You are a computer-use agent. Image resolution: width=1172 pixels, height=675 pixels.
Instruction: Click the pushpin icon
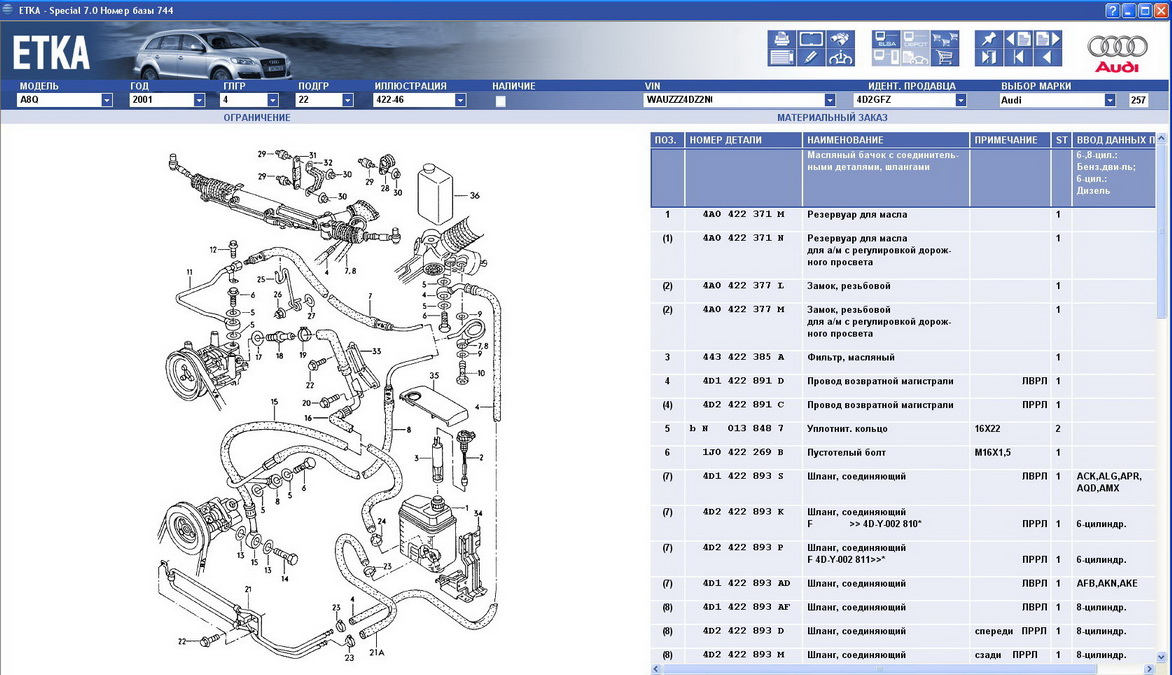pyautogui.click(x=988, y=40)
